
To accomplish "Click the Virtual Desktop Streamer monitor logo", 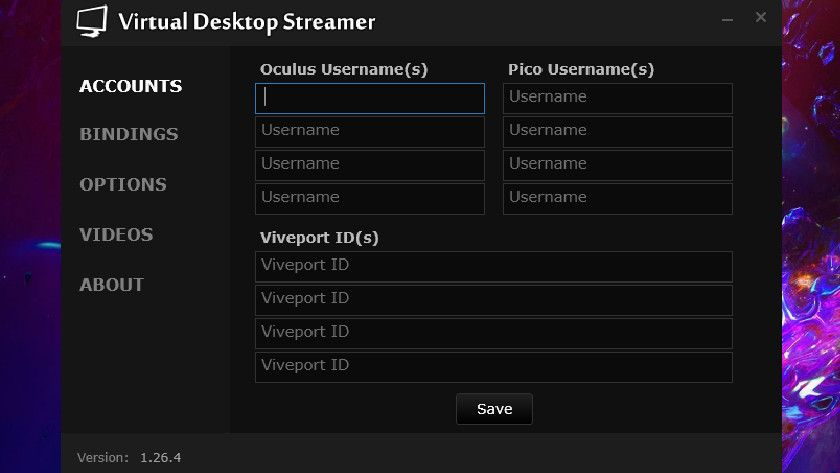I will (x=92, y=21).
